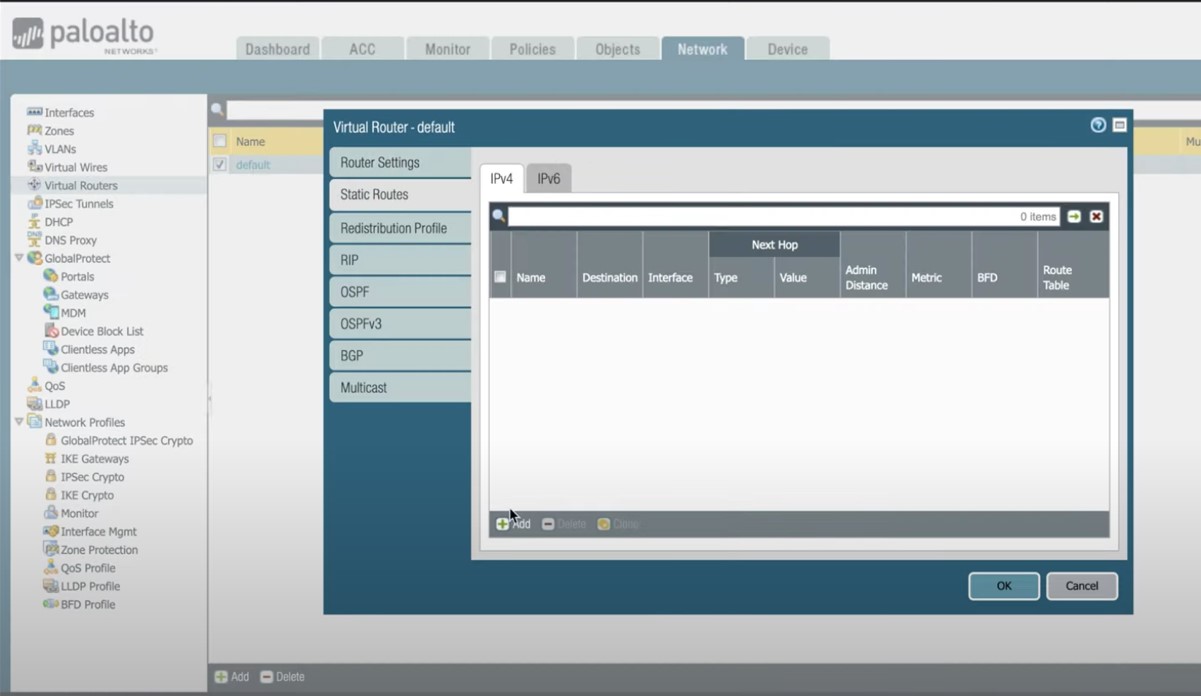This screenshot has width=1201, height=696.
Task: Click the Interfaces icon in sidebar
Action: [x=35, y=112]
